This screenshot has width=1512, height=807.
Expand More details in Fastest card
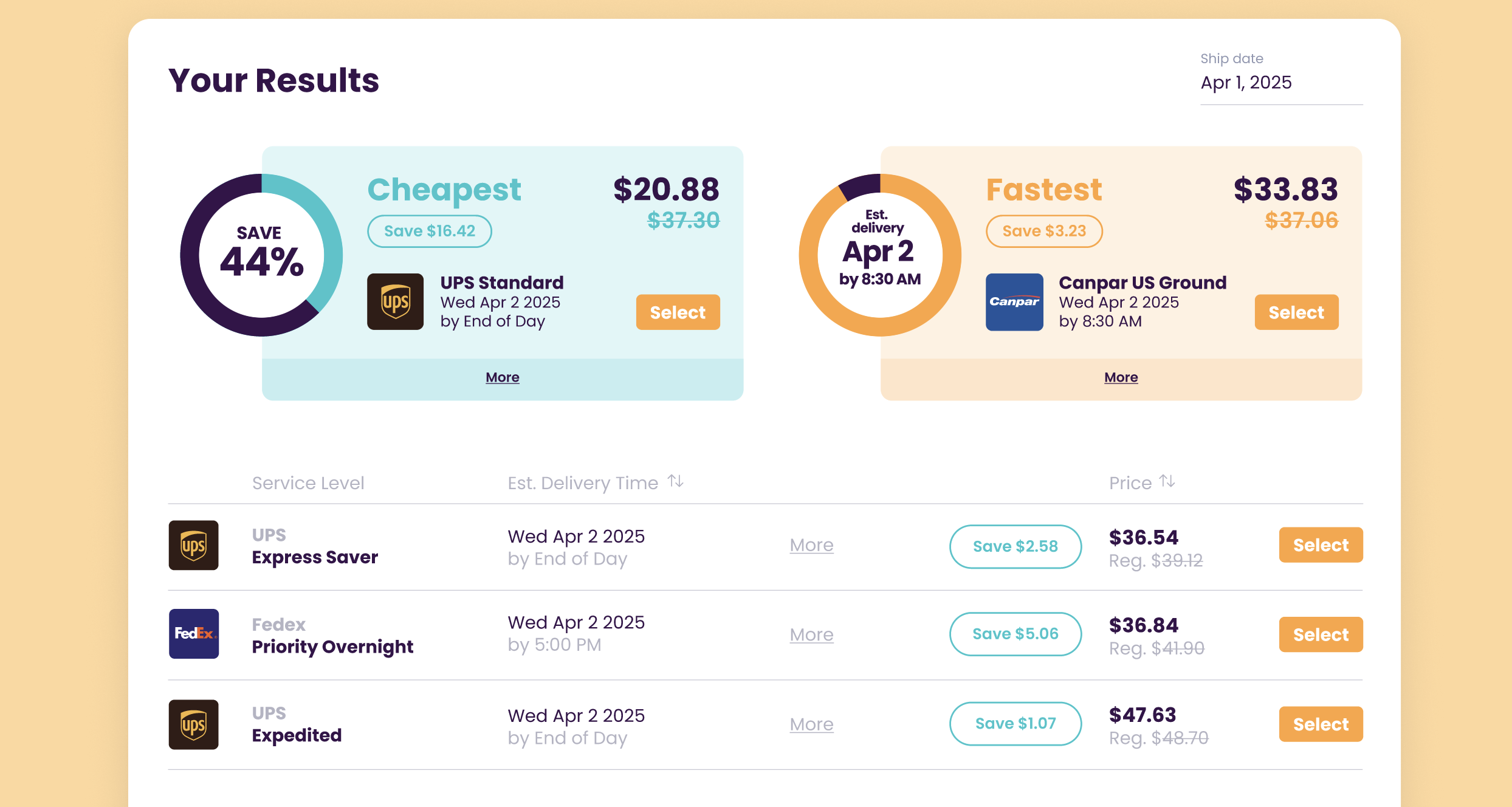[1121, 377]
